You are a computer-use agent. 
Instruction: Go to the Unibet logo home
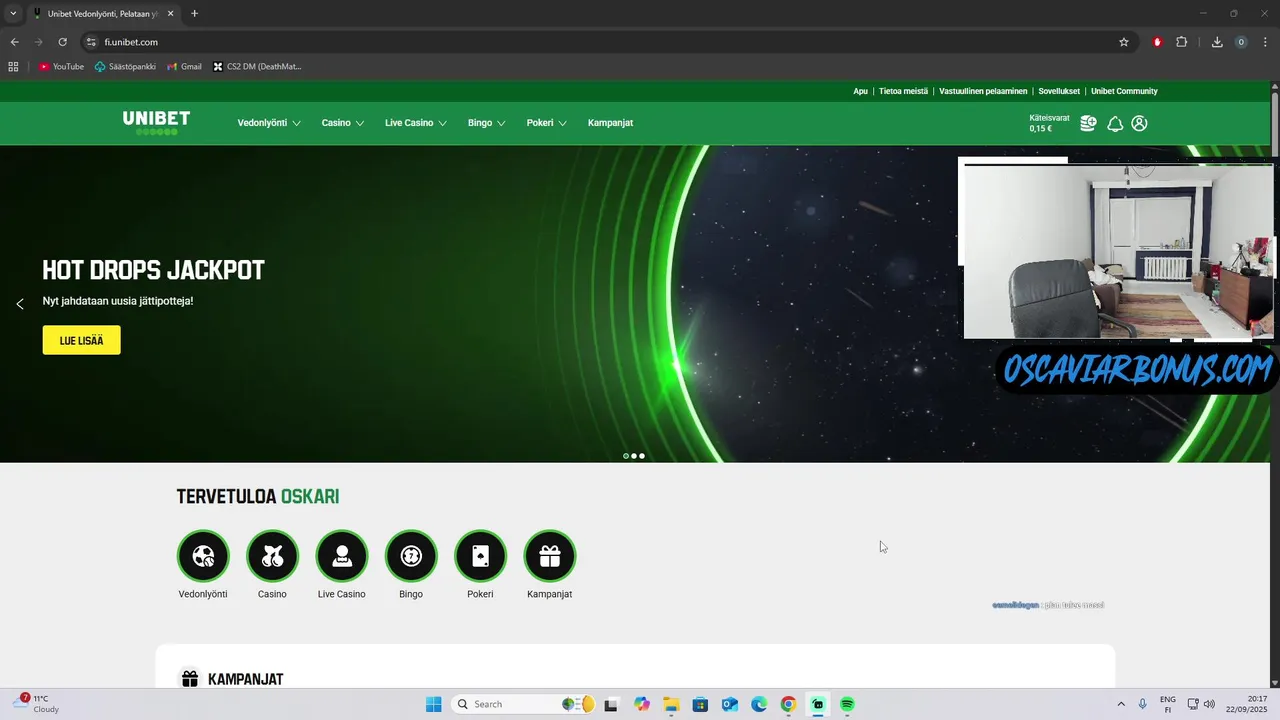click(x=156, y=122)
